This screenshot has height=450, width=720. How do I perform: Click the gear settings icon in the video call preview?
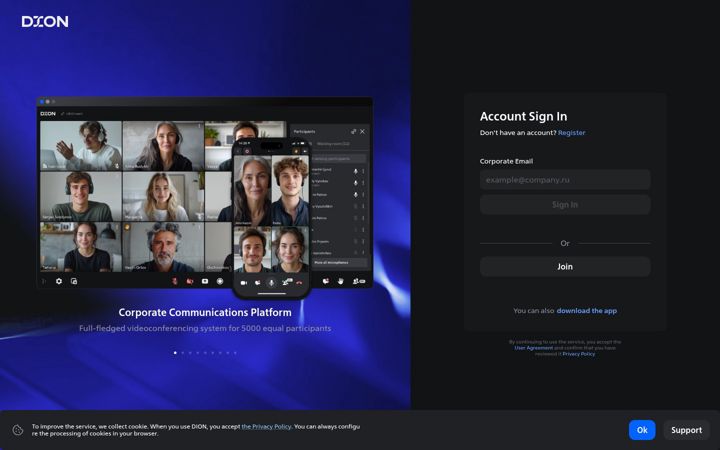pos(59,281)
